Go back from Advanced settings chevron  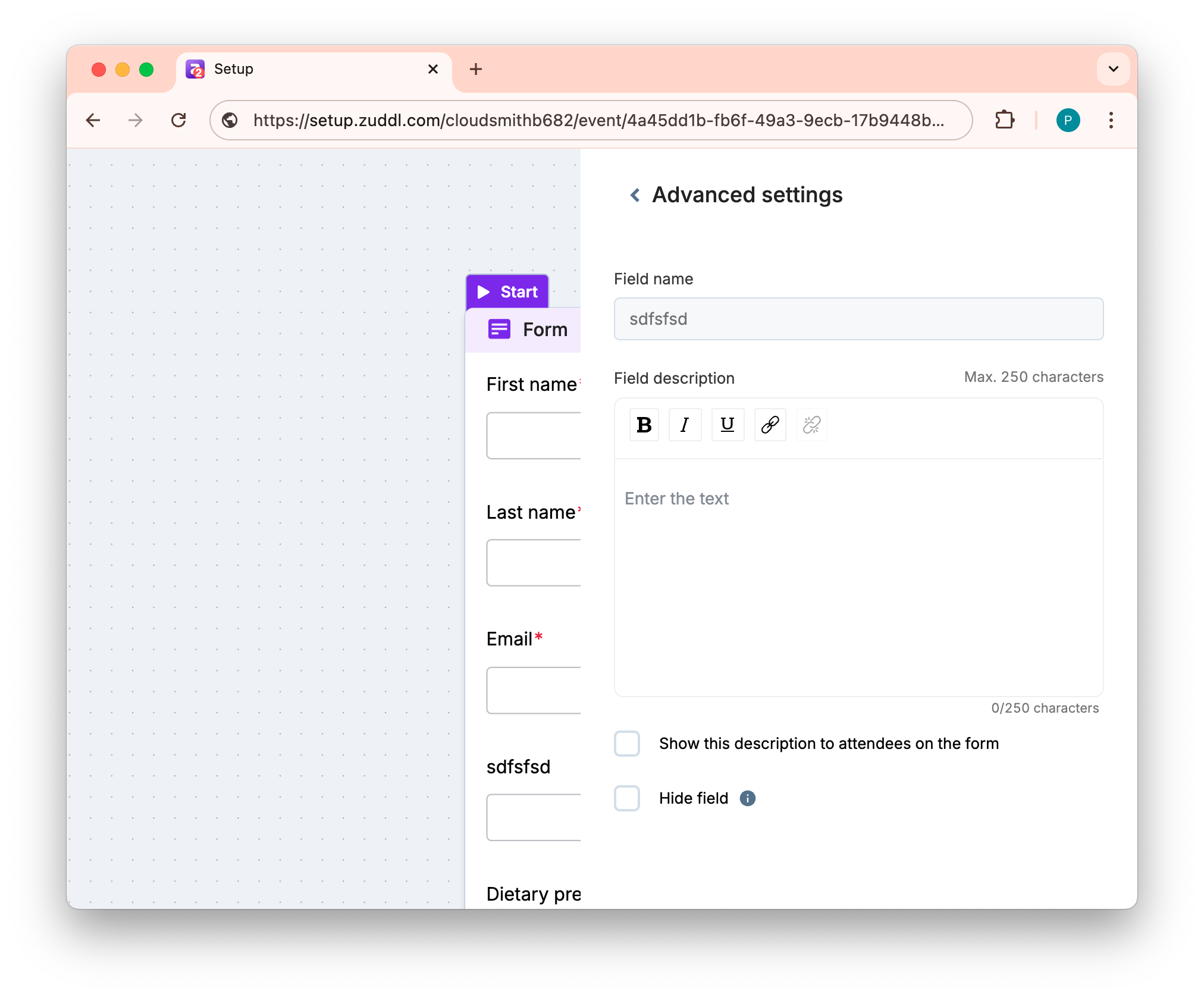[x=635, y=195]
